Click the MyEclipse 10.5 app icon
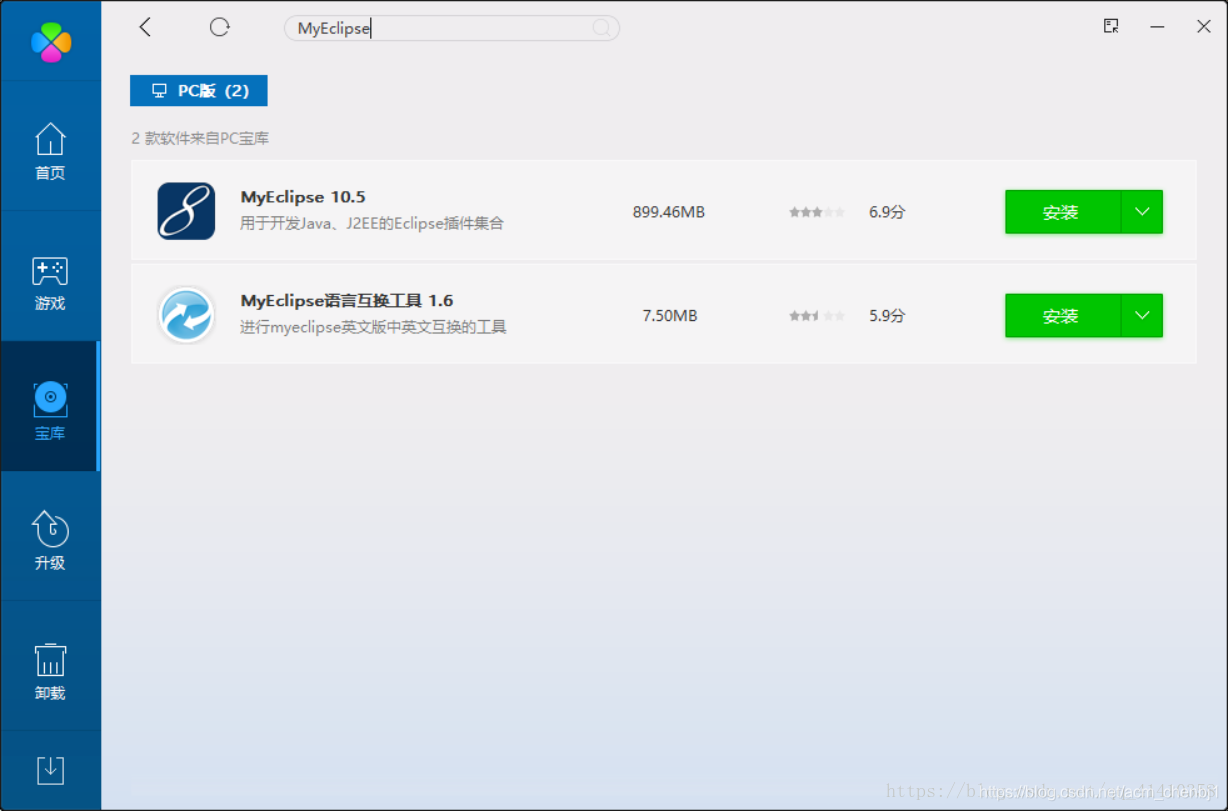 pyautogui.click(x=186, y=211)
